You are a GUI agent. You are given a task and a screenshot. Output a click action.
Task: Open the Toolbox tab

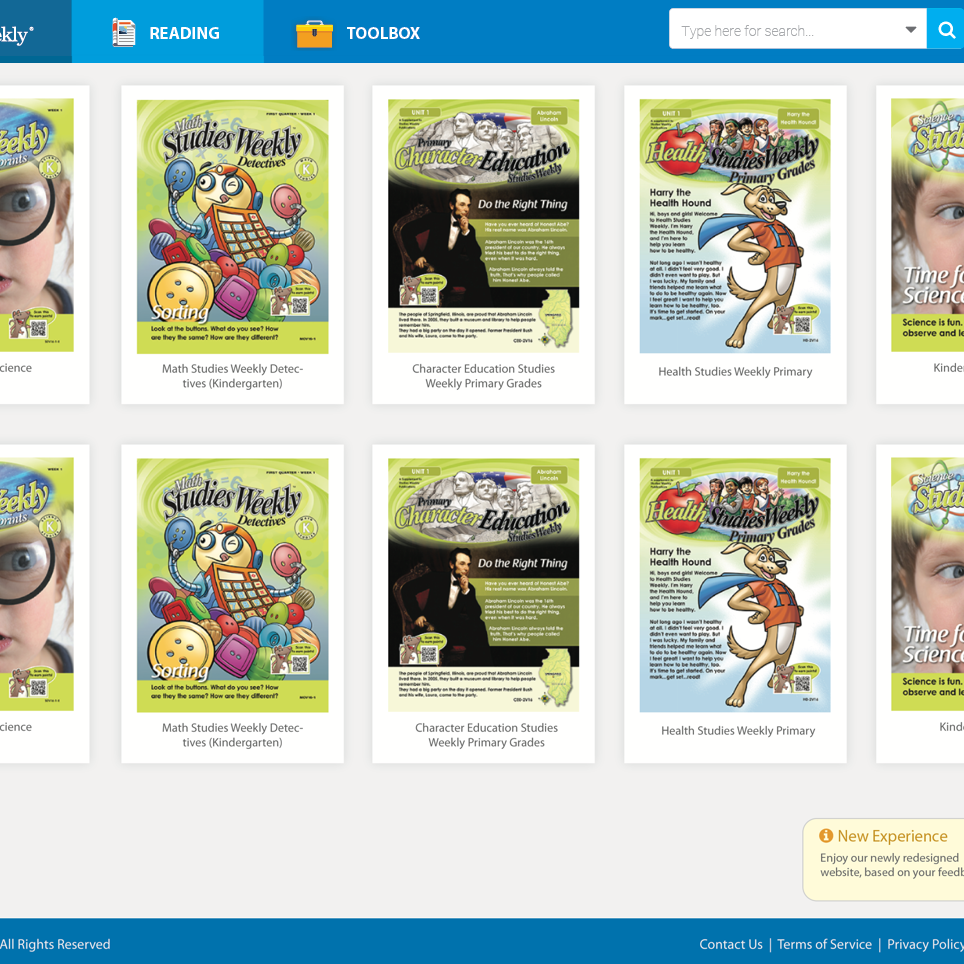(358, 31)
